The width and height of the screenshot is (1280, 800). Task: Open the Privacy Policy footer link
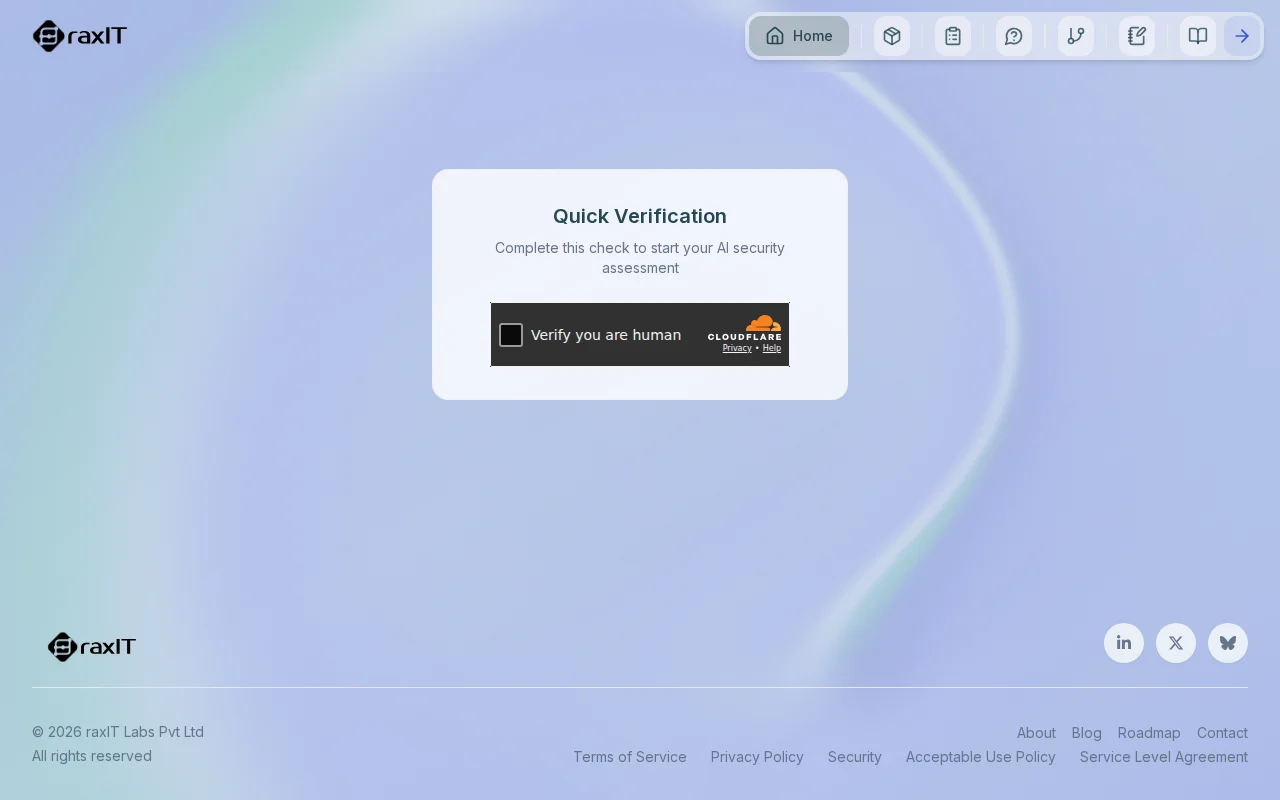[x=757, y=757]
